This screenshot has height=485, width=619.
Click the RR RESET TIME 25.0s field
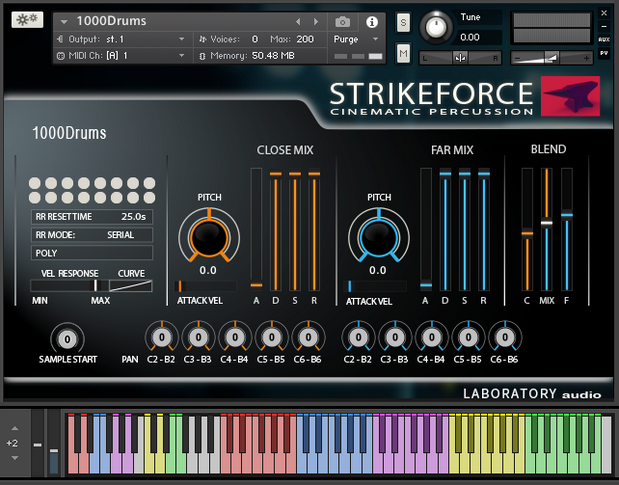pyautogui.click(x=92, y=217)
